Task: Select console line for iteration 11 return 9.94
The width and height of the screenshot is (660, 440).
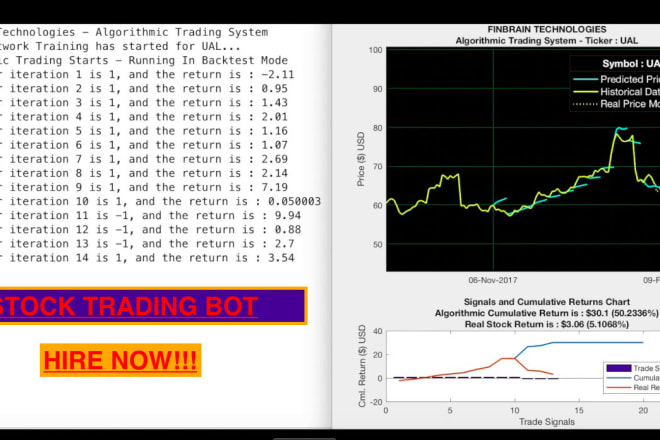Action: point(151,216)
